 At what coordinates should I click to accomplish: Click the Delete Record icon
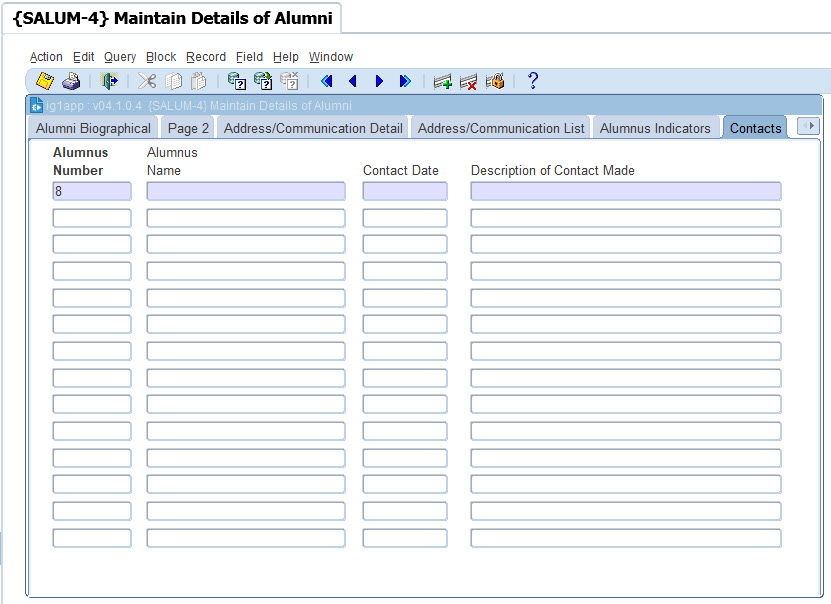[468, 81]
